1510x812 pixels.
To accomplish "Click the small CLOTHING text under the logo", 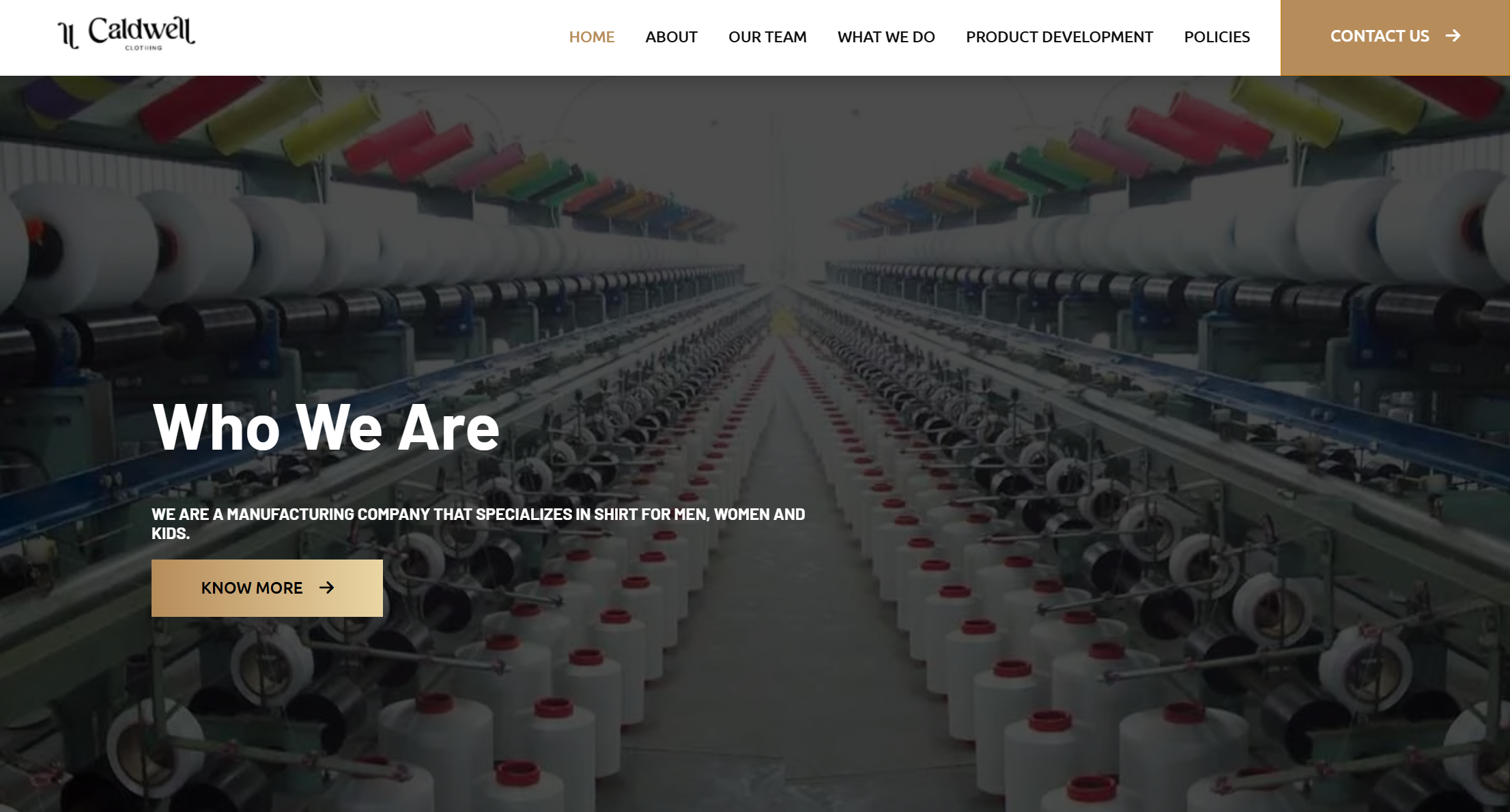I will point(143,48).
